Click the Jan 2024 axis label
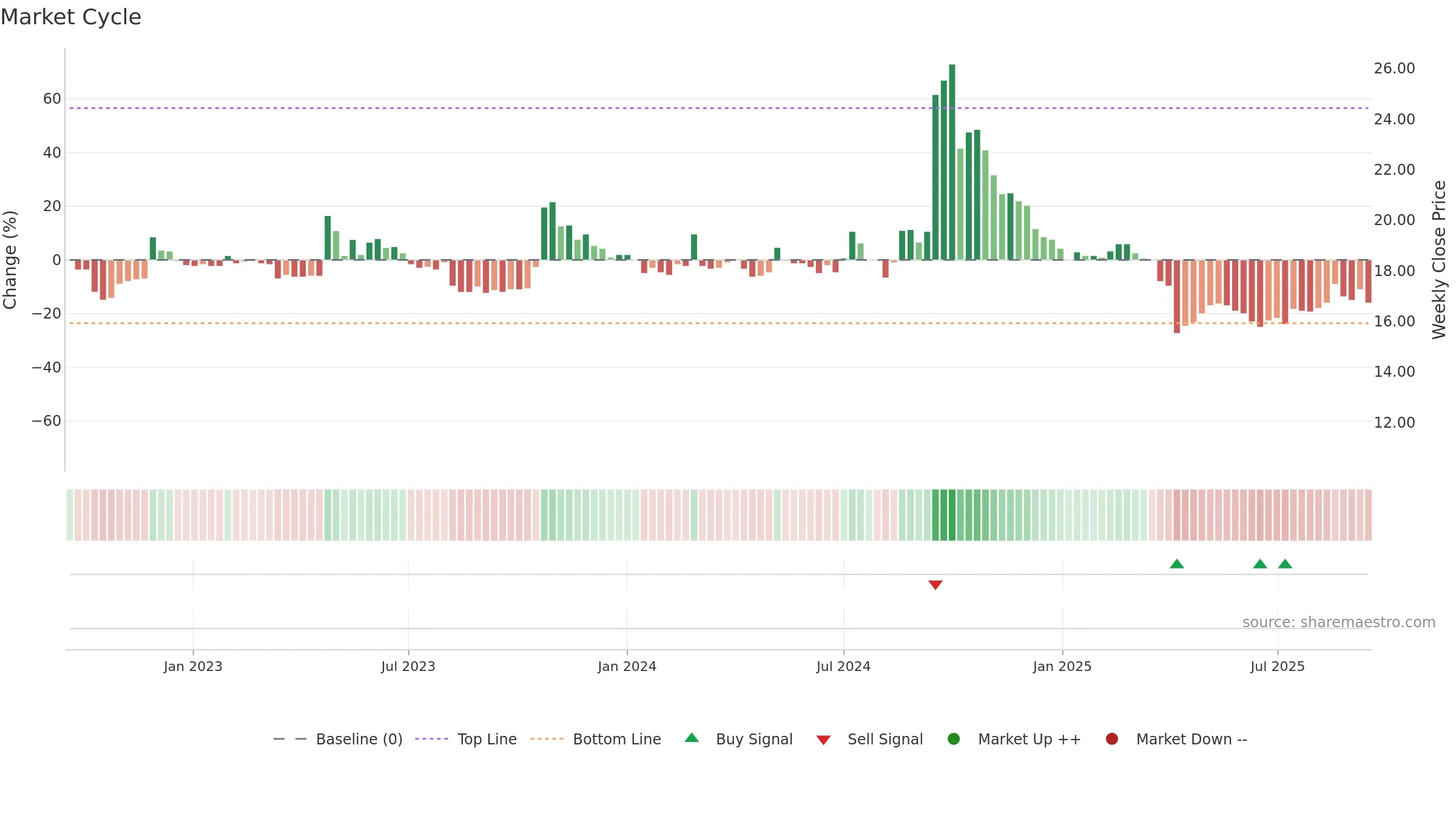 [x=627, y=667]
